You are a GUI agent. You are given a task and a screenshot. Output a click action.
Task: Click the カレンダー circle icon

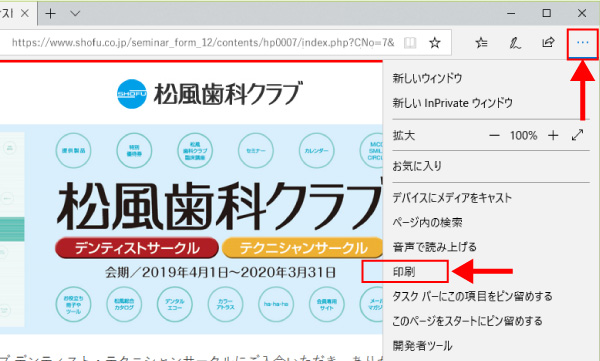pos(316,150)
